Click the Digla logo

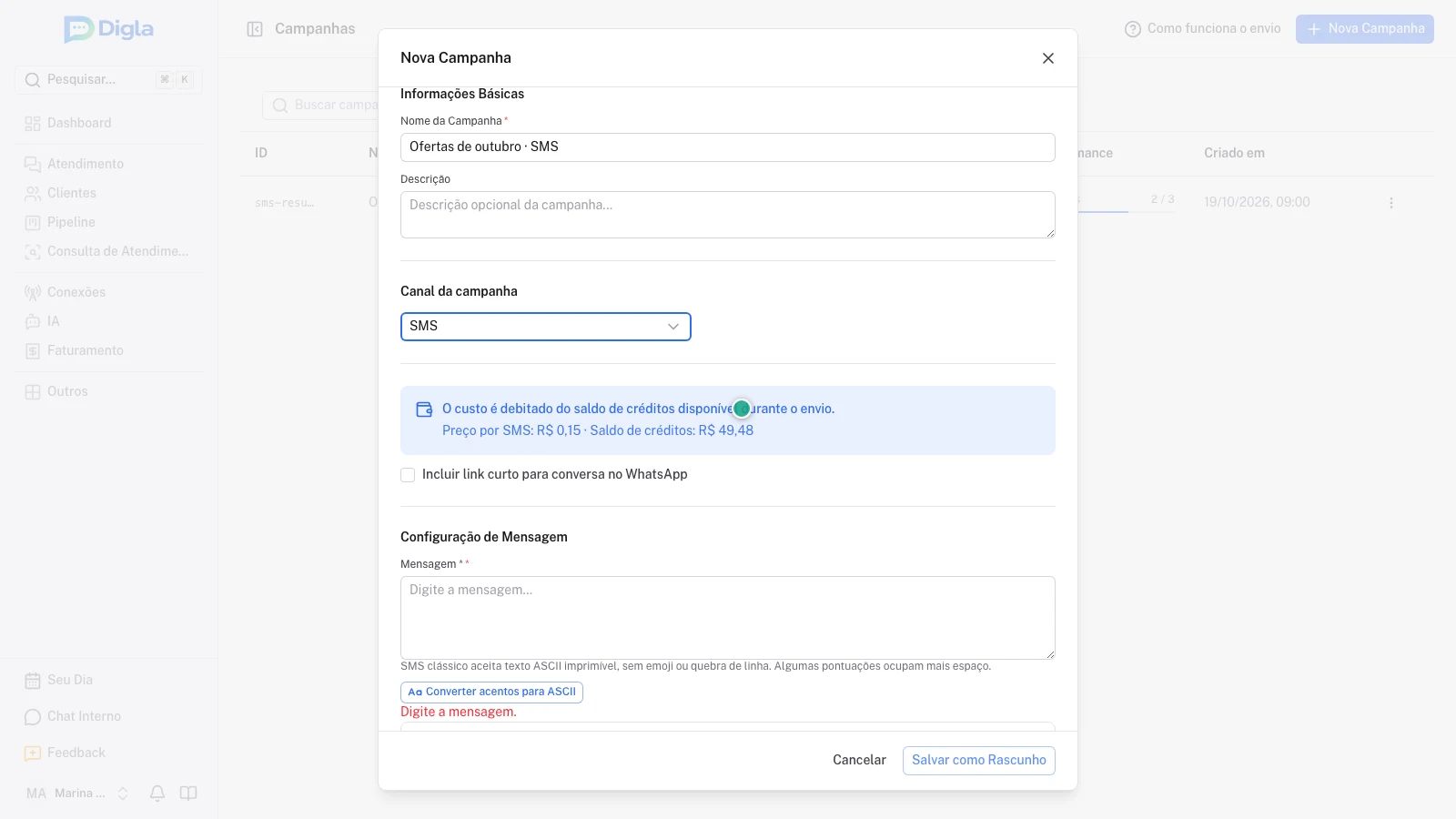109,29
